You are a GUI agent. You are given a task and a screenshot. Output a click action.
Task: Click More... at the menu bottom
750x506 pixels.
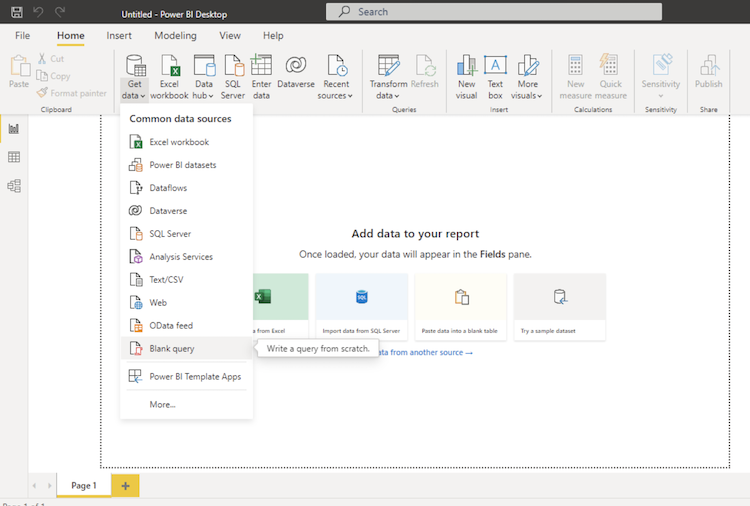pos(187,405)
